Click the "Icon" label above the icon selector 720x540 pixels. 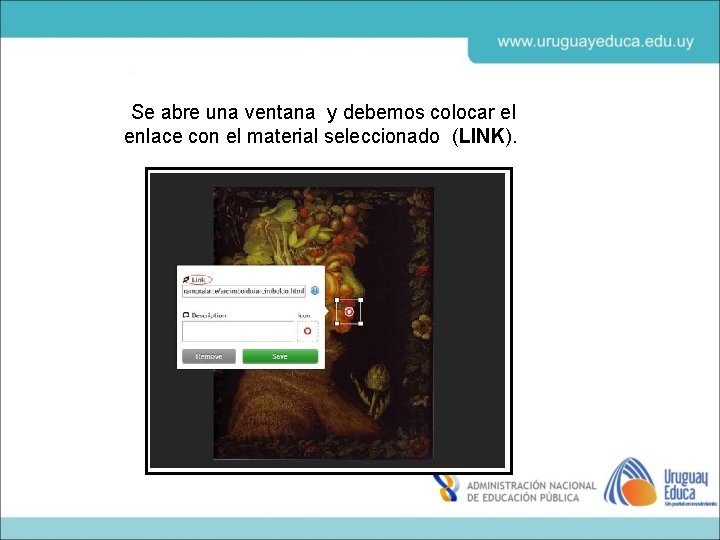[304, 315]
